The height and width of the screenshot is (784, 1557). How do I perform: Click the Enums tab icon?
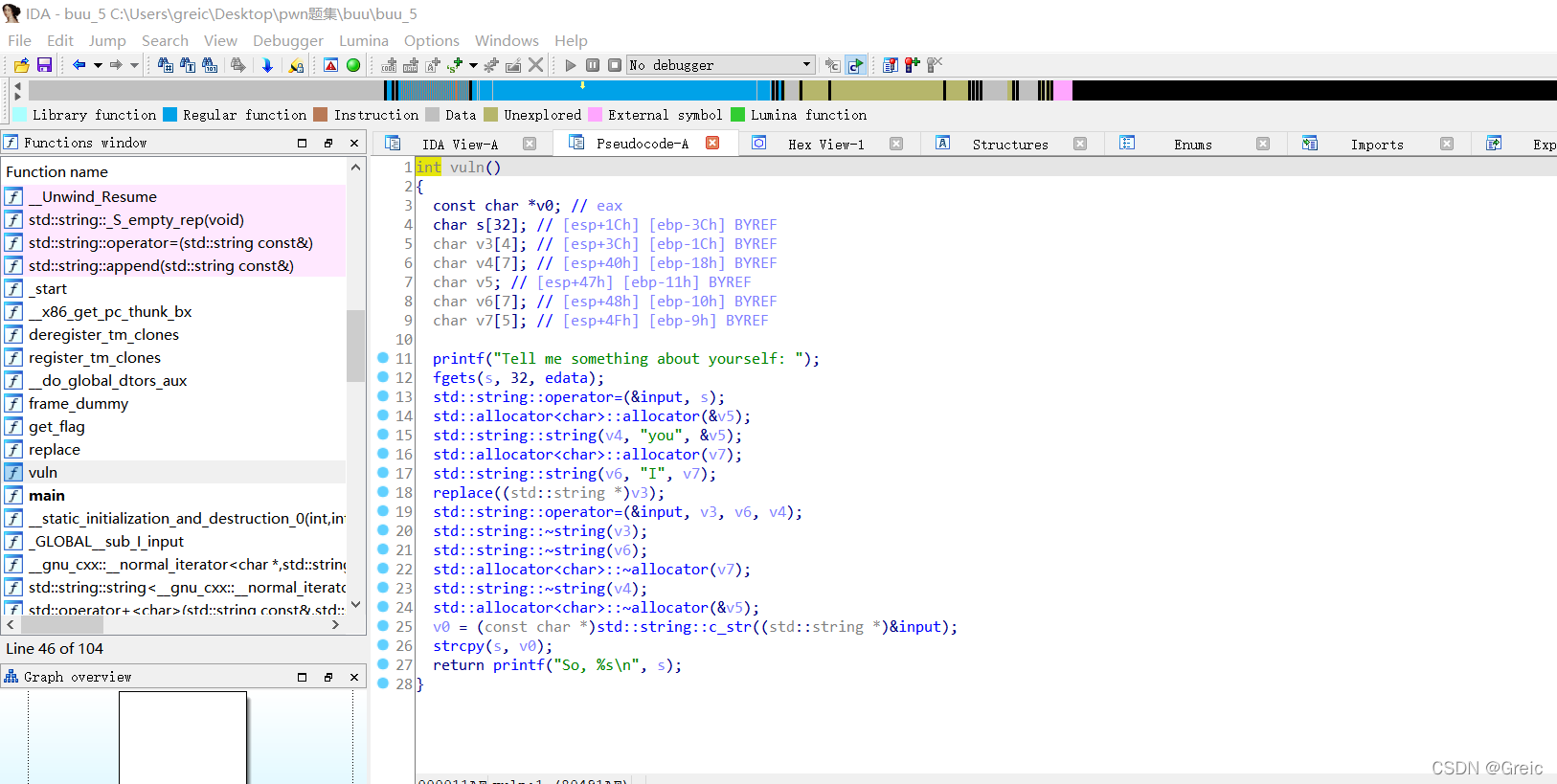pos(1127,143)
